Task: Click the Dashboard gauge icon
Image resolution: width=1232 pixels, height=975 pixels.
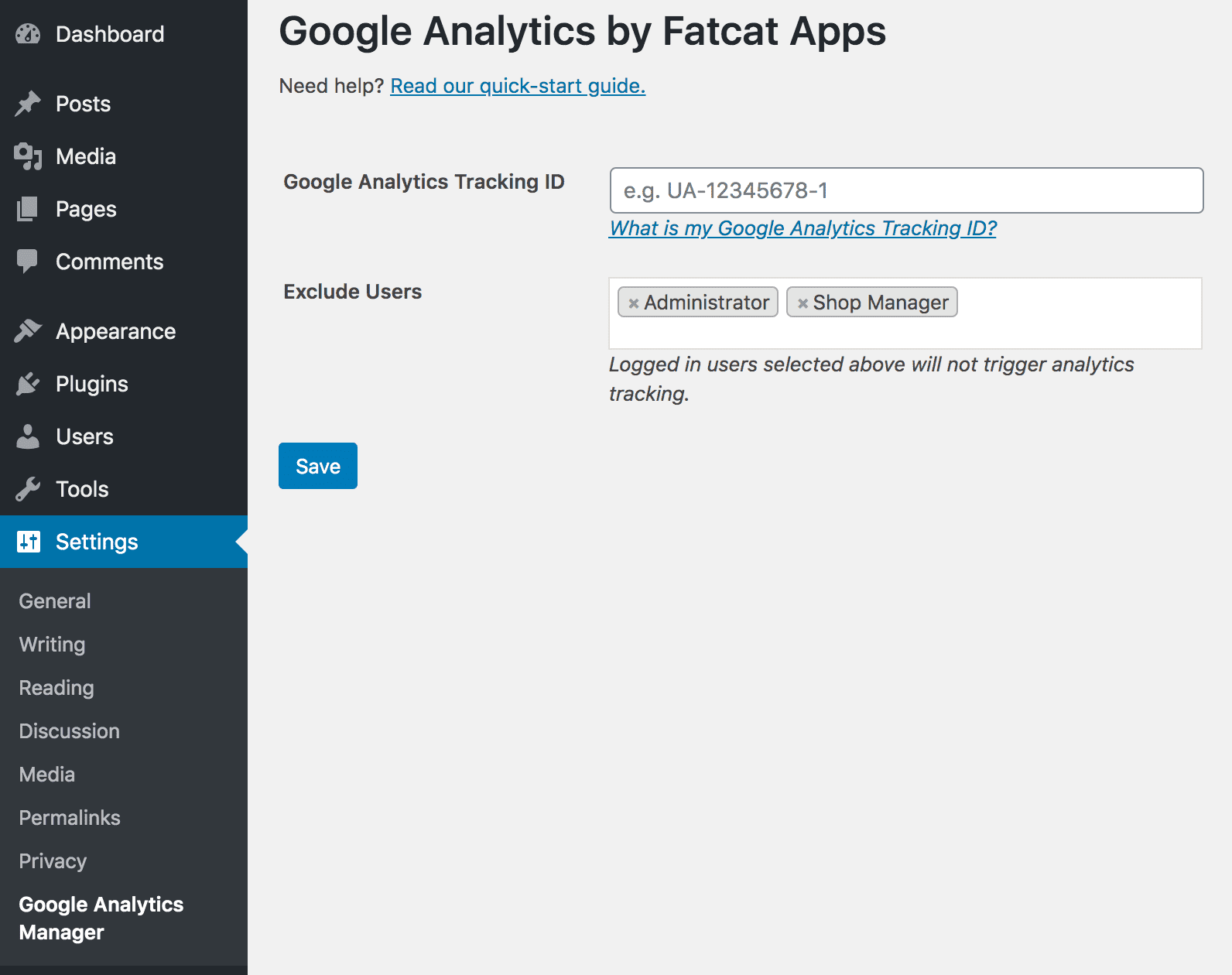Action: pyautogui.click(x=28, y=34)
